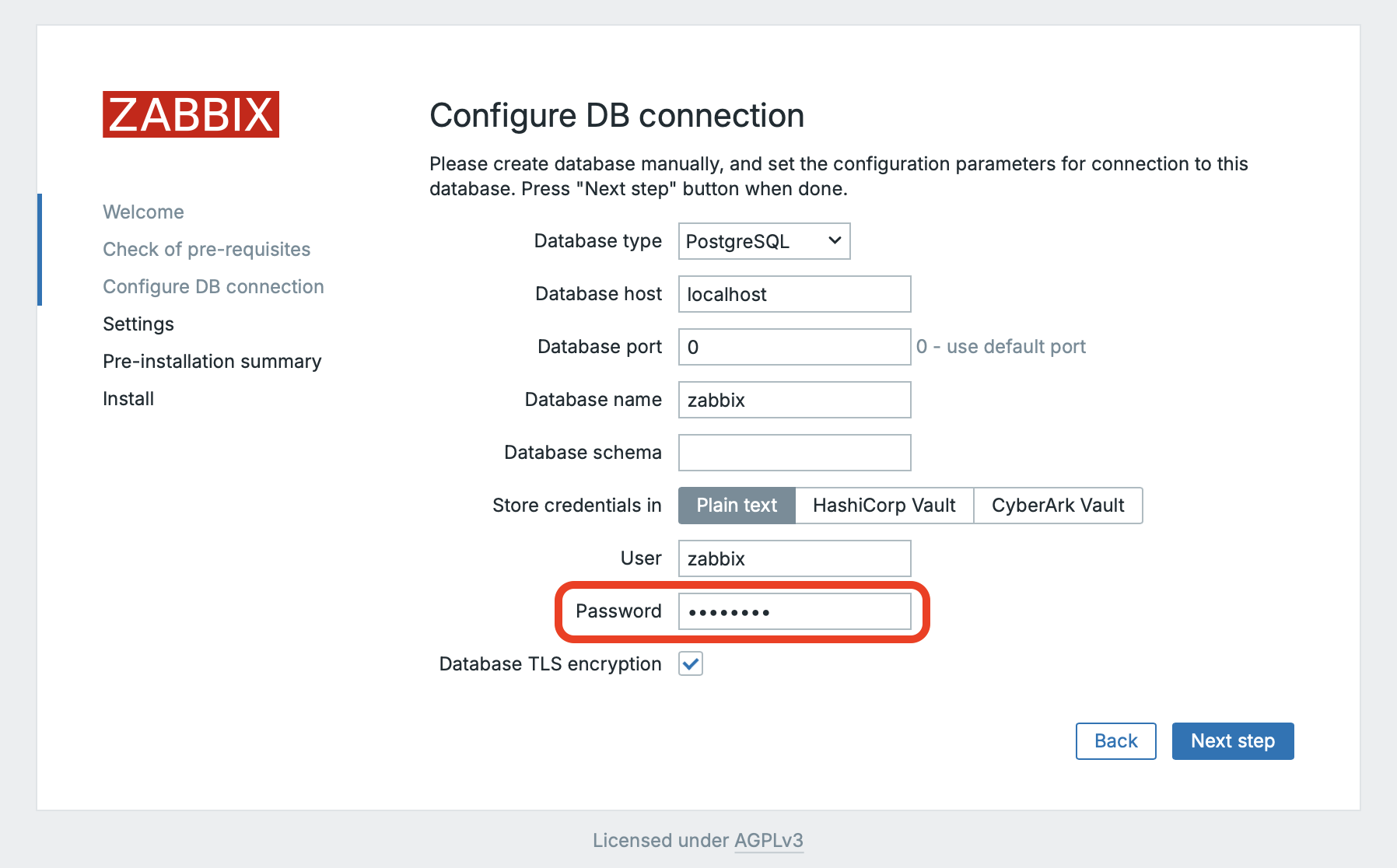
Task: Select Check of pre-requisites step
Action: point(206,250)
